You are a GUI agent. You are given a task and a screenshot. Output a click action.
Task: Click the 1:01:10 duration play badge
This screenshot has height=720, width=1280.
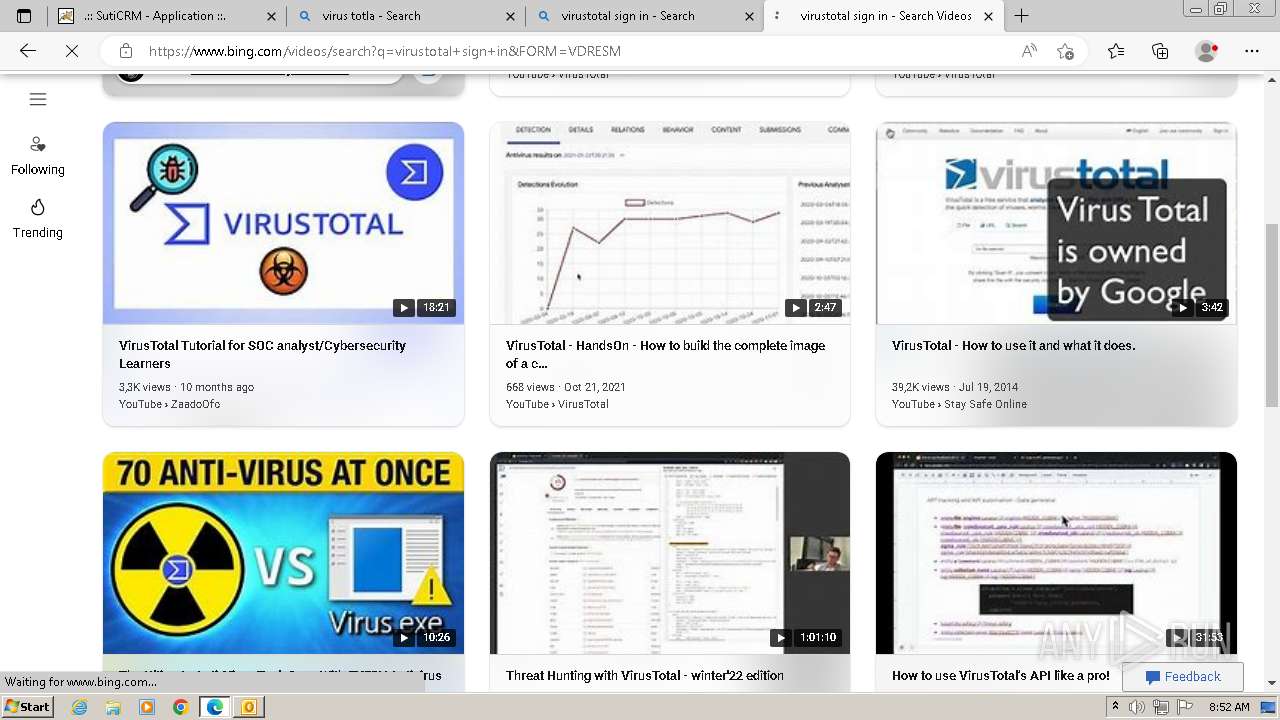(x=806, y=638)
